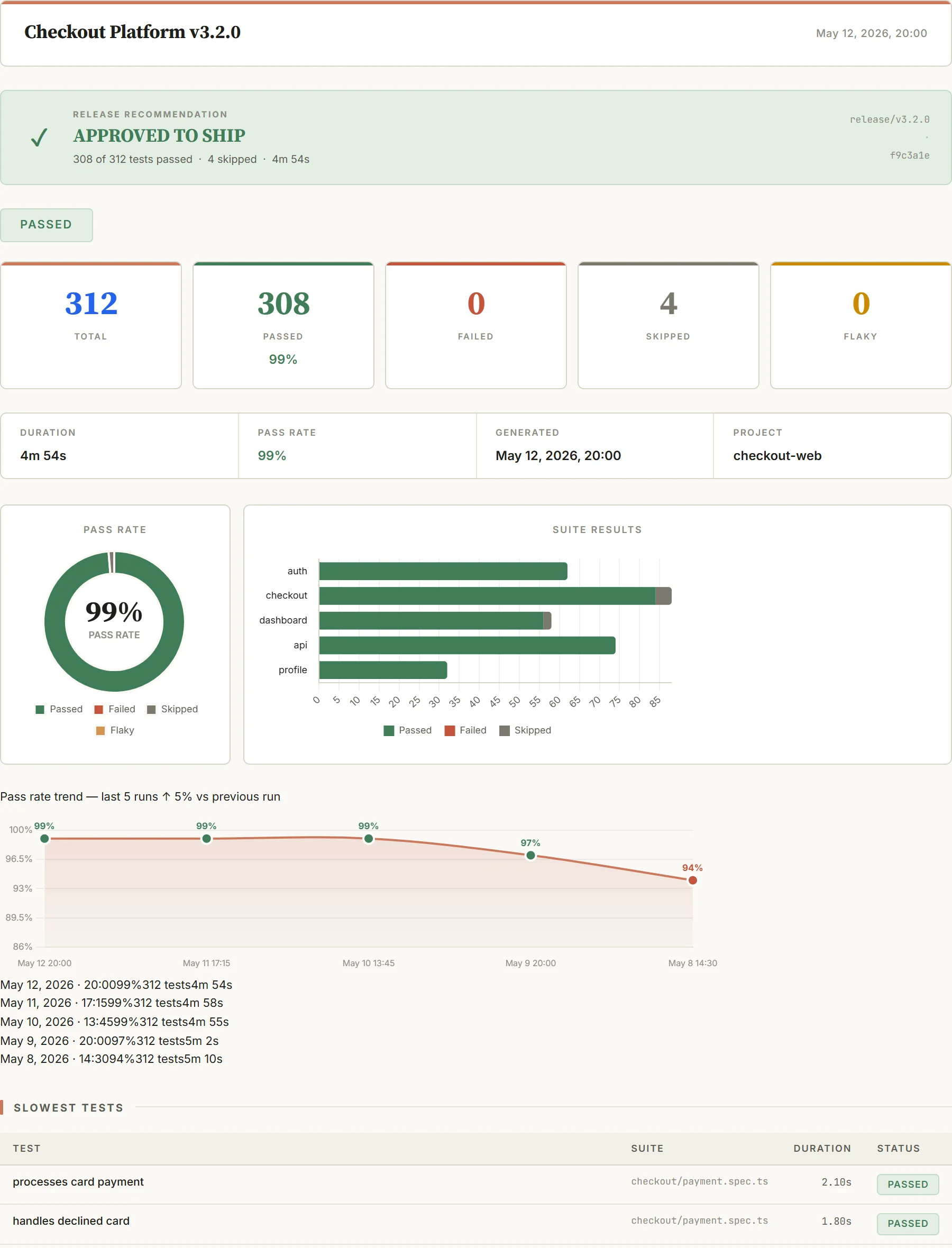Open the 'handles declined card' test row
Screen dimensions: 952x1248
tap(476, 1224)
